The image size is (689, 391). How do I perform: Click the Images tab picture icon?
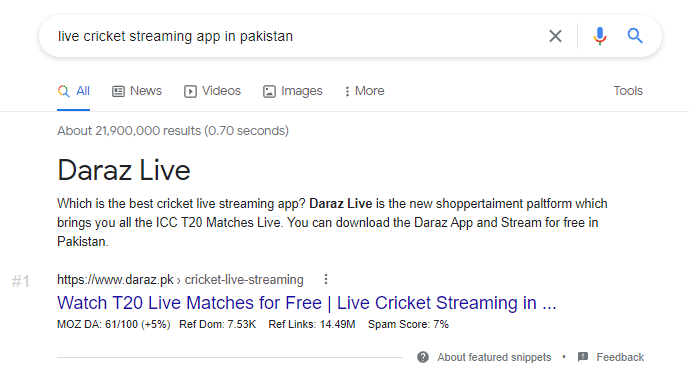269,91
